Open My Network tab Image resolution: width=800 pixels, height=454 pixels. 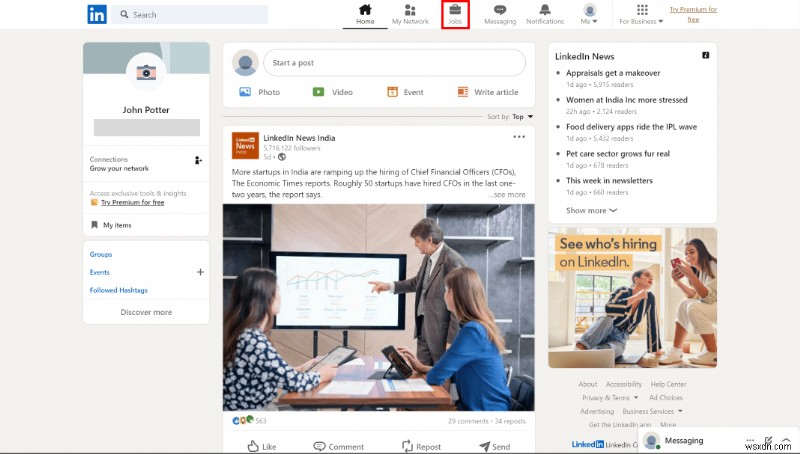coord(410,14)
